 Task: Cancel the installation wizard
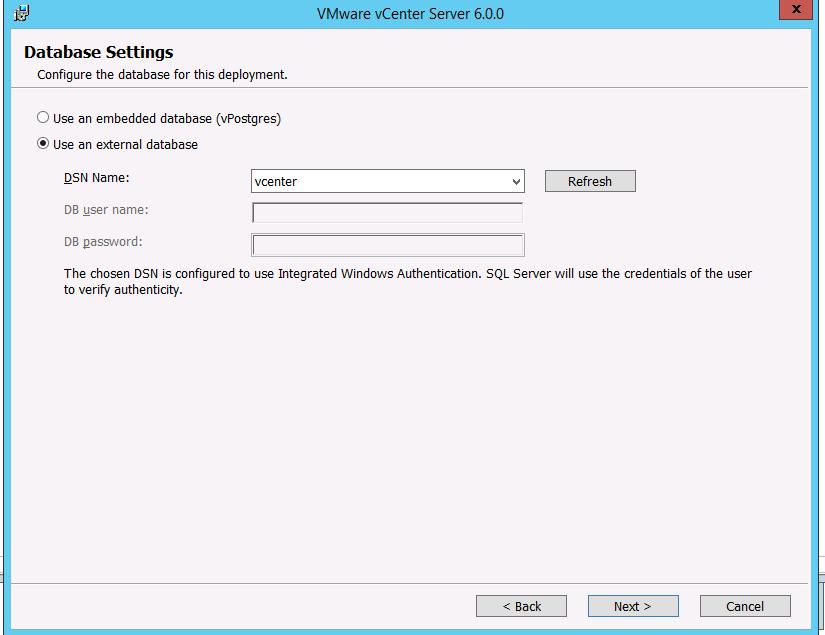[745, 606]
